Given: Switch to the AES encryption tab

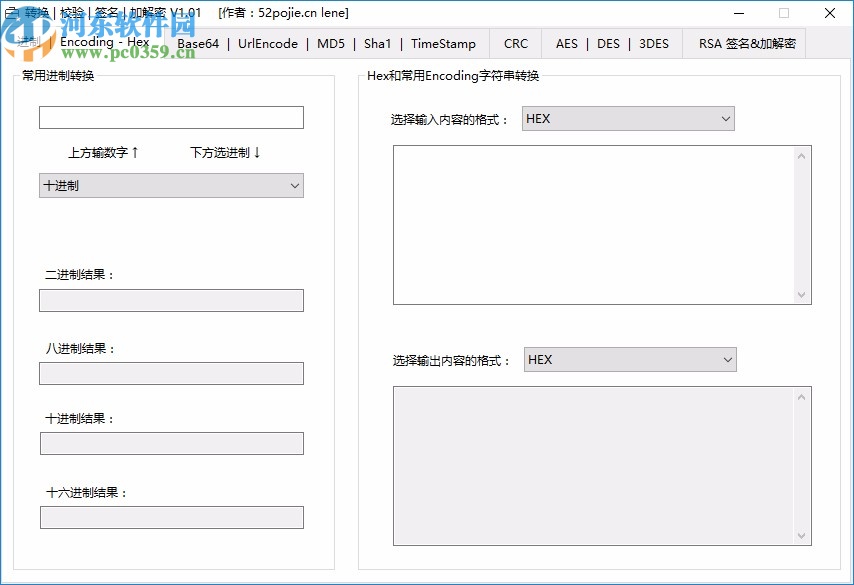Looking at the screenshot, I should [x=566, y=44].
